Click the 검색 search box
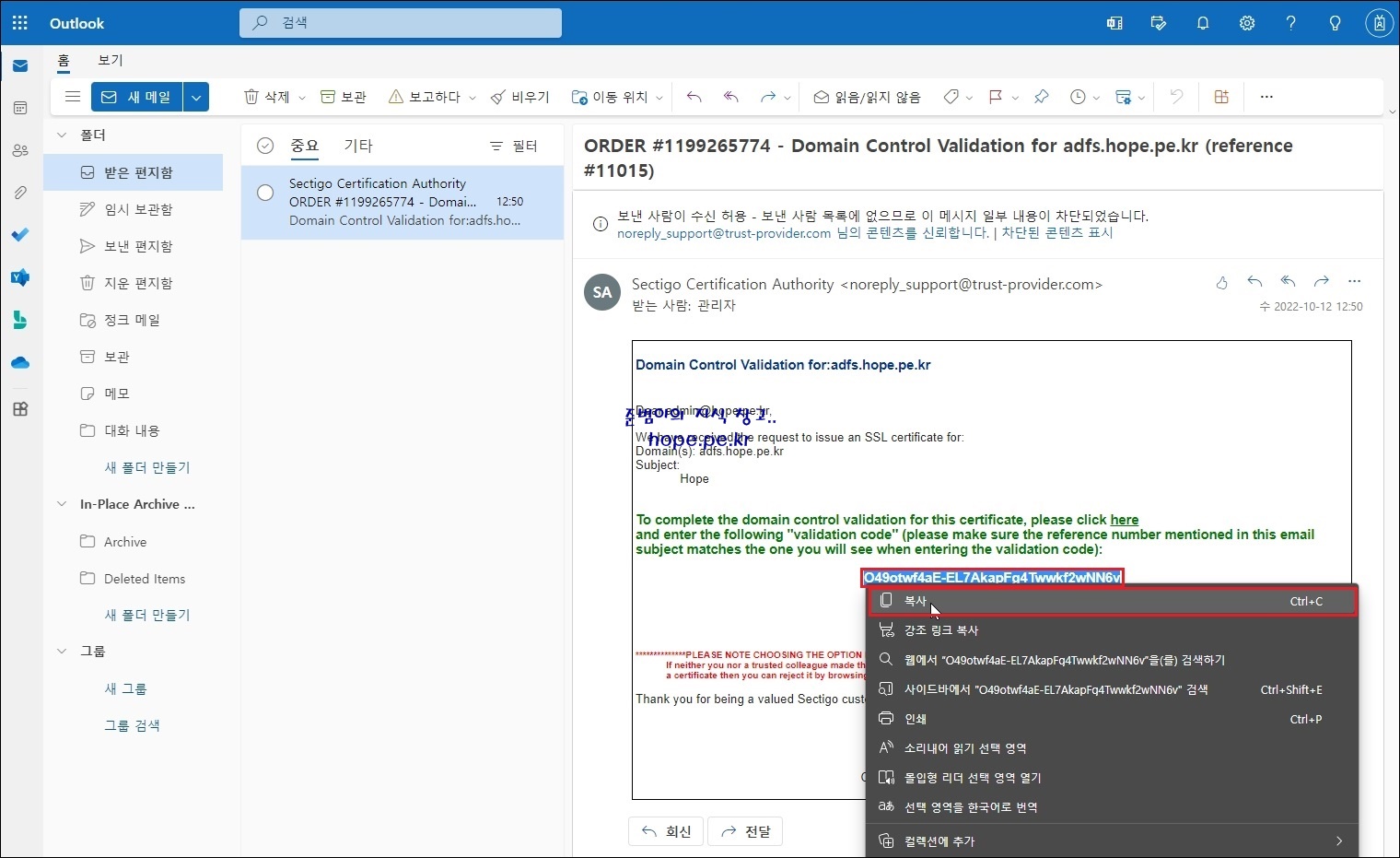This screenshot has width=1400, height=858. tap(401, 23)
